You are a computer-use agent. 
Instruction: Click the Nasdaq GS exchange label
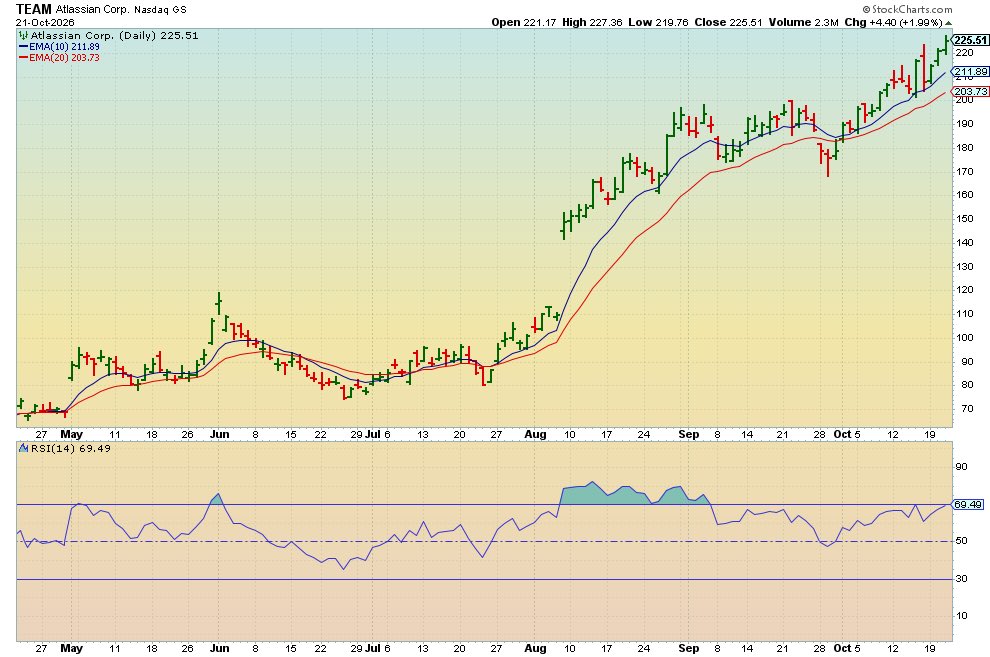[x=160, y=9]
